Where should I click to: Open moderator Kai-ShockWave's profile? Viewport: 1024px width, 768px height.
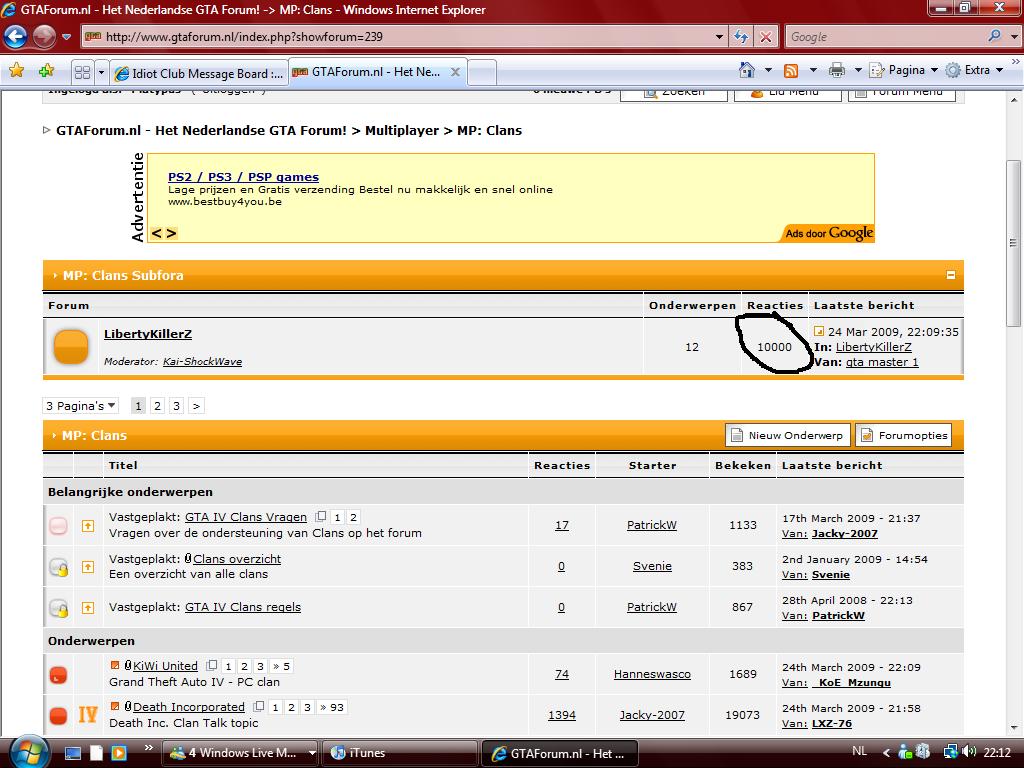pos(202,361)
